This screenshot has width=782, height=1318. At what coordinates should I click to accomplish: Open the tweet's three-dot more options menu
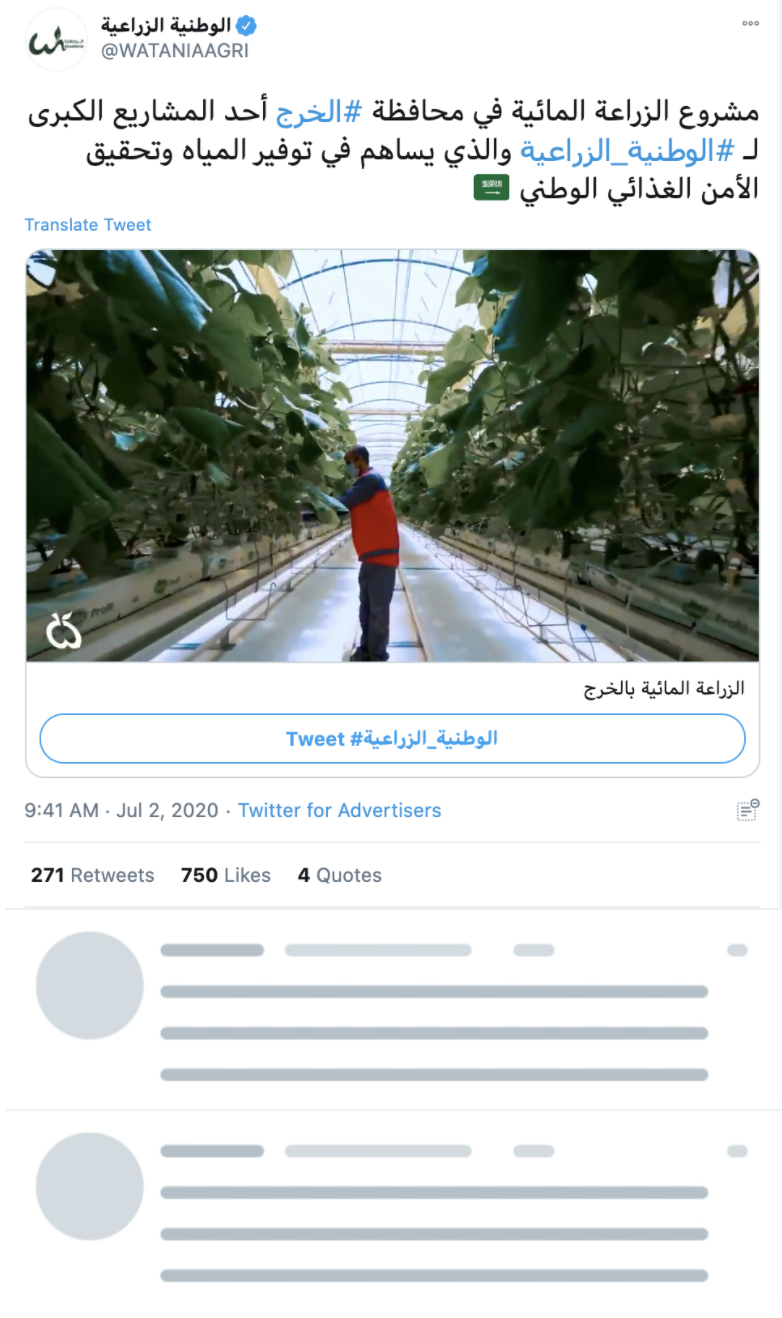pyautogui.click(x=750, y=25)
